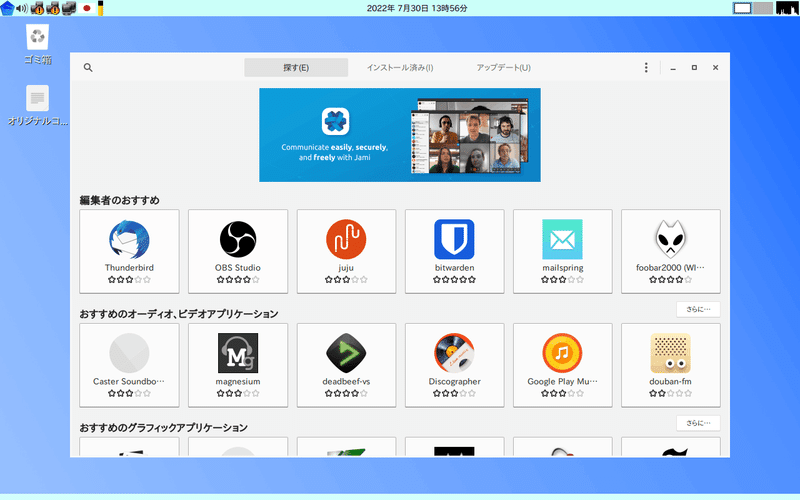800x500 pixels.
Task: Open the Jami featured banner
Action: pos(400,135)
